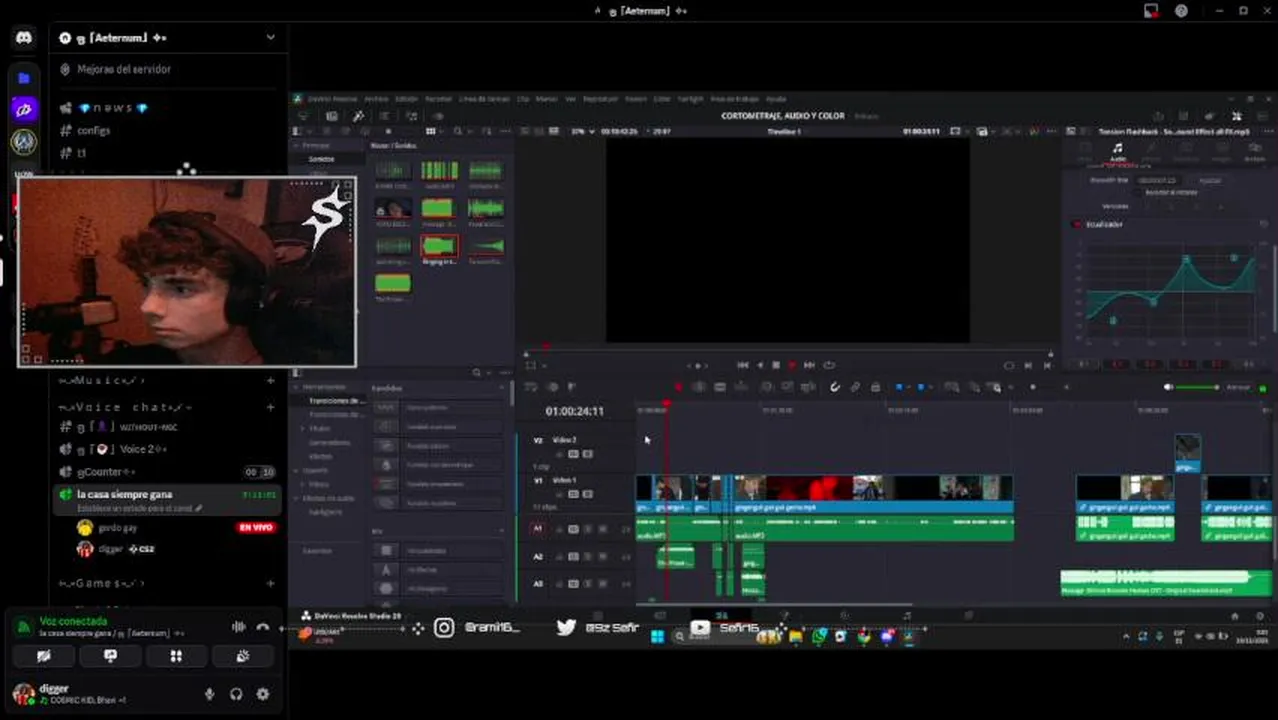Select la casa siempre gana voice channel
Viewport: 1278px width, 720px height.
(x=124, y=494)
